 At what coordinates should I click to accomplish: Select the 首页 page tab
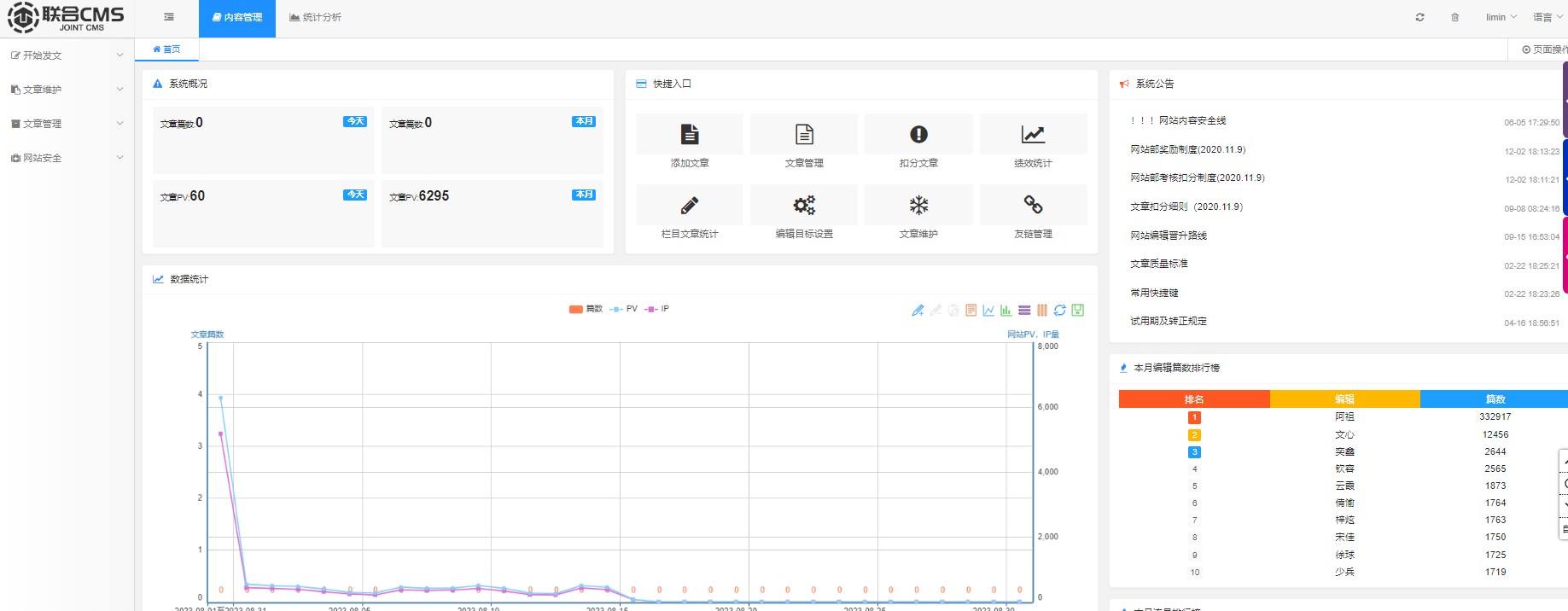(x=166, y=49)
